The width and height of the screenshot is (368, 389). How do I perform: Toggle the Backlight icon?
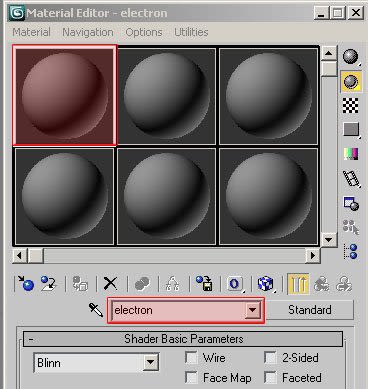[x=351, y=81]
